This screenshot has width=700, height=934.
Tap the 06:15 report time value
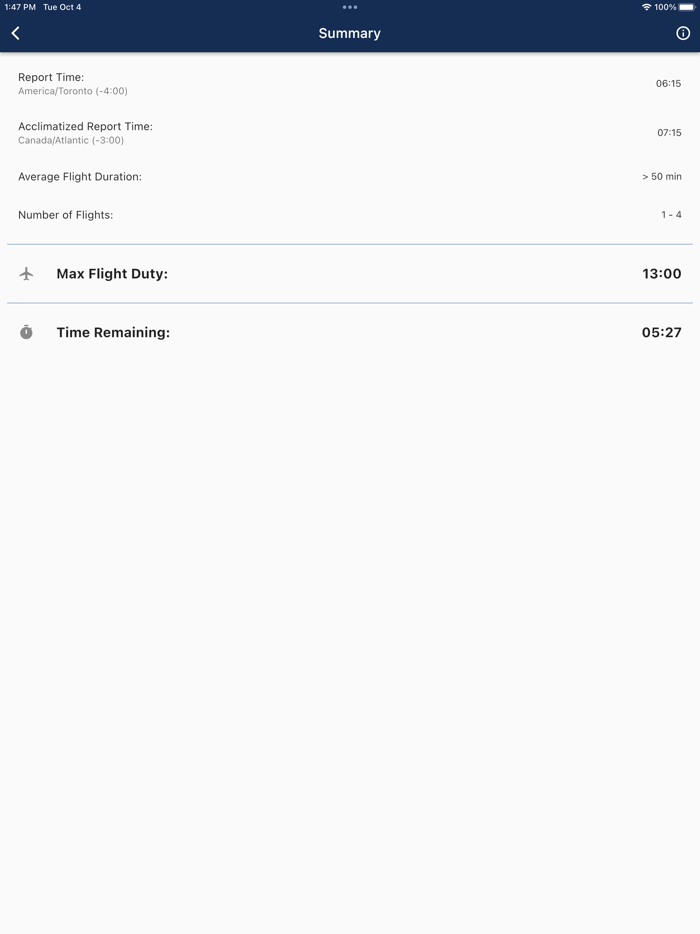point(668,84)
